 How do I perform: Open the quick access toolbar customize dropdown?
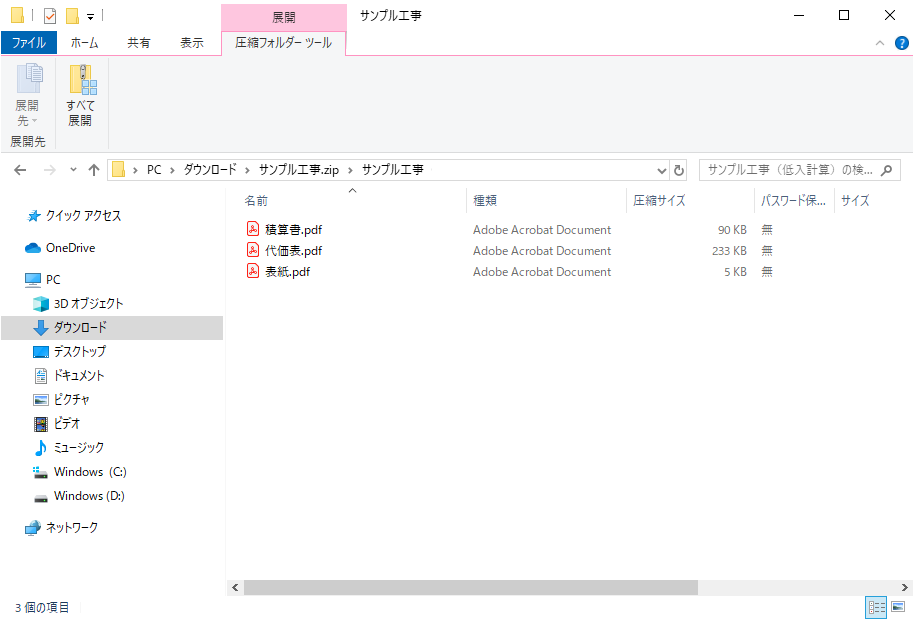(x=90, y=17)
